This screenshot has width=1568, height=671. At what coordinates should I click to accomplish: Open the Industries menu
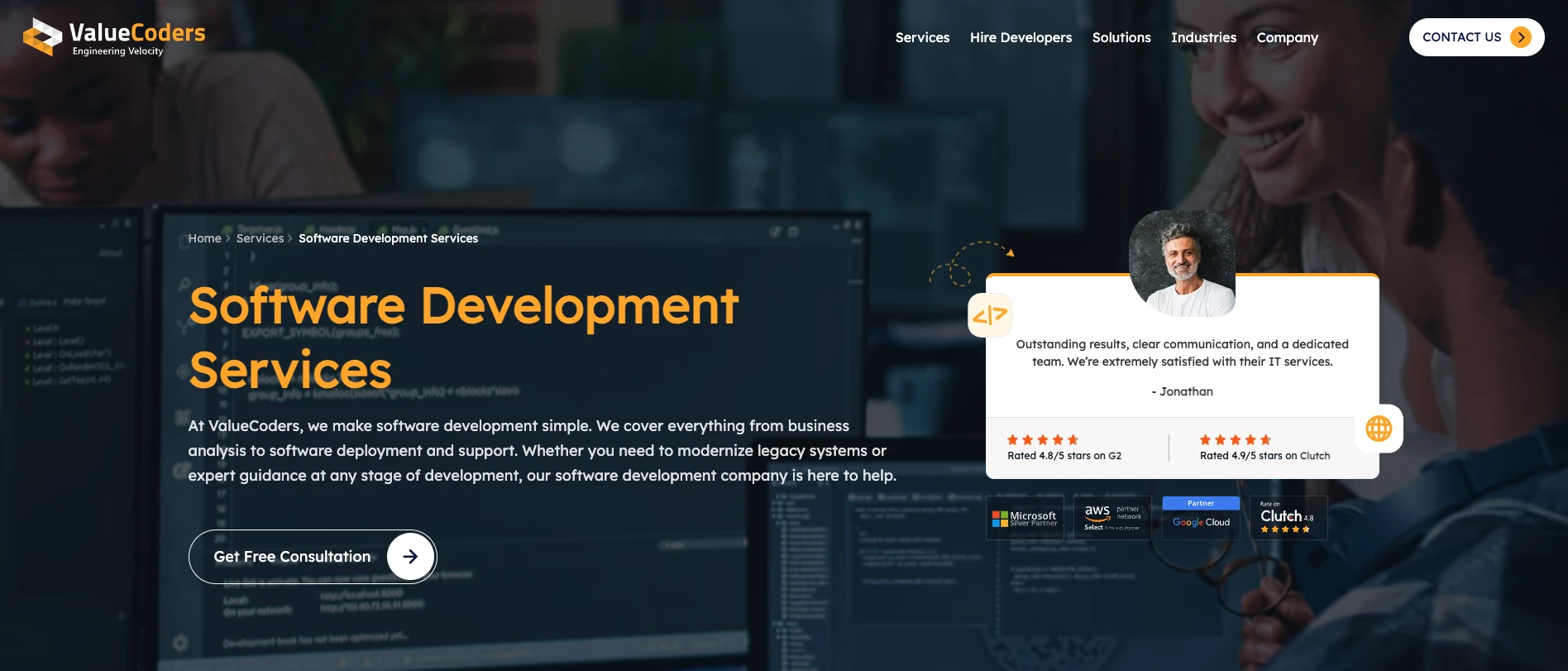(1203, 37)
